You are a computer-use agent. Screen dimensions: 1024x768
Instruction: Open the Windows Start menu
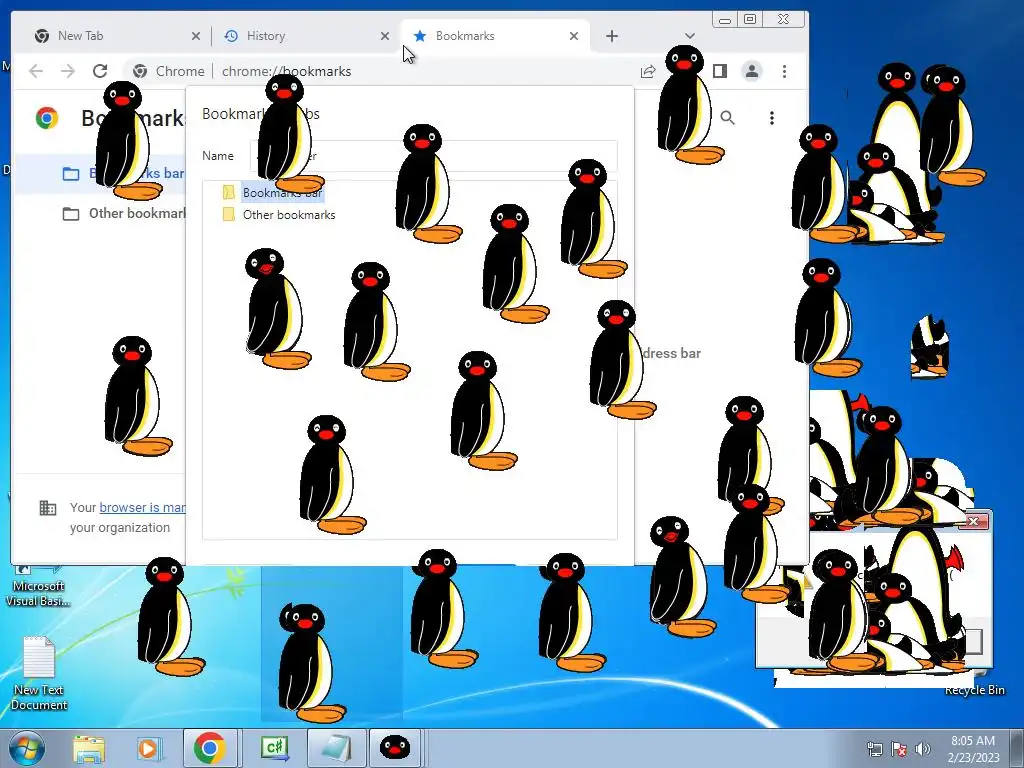click(27, 748)
